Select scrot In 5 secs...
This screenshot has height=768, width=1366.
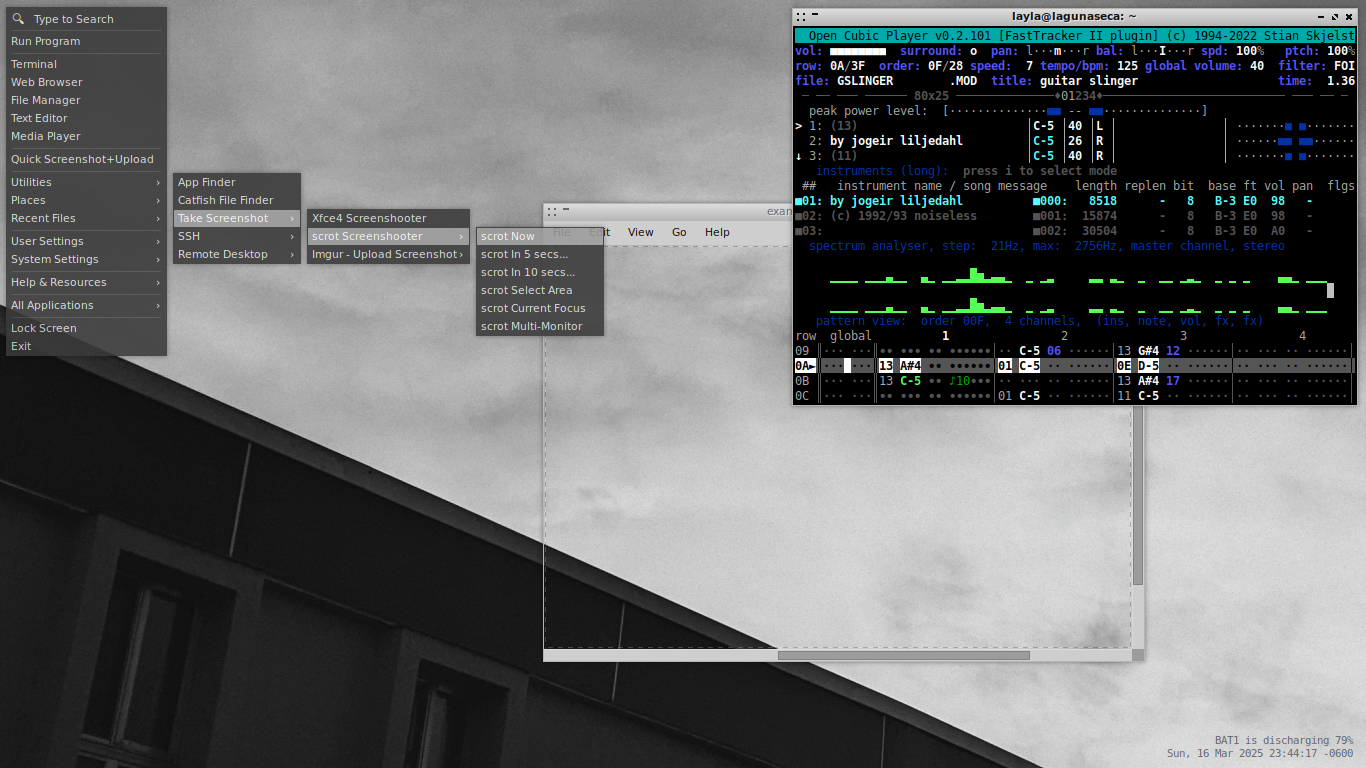(540, 254)
